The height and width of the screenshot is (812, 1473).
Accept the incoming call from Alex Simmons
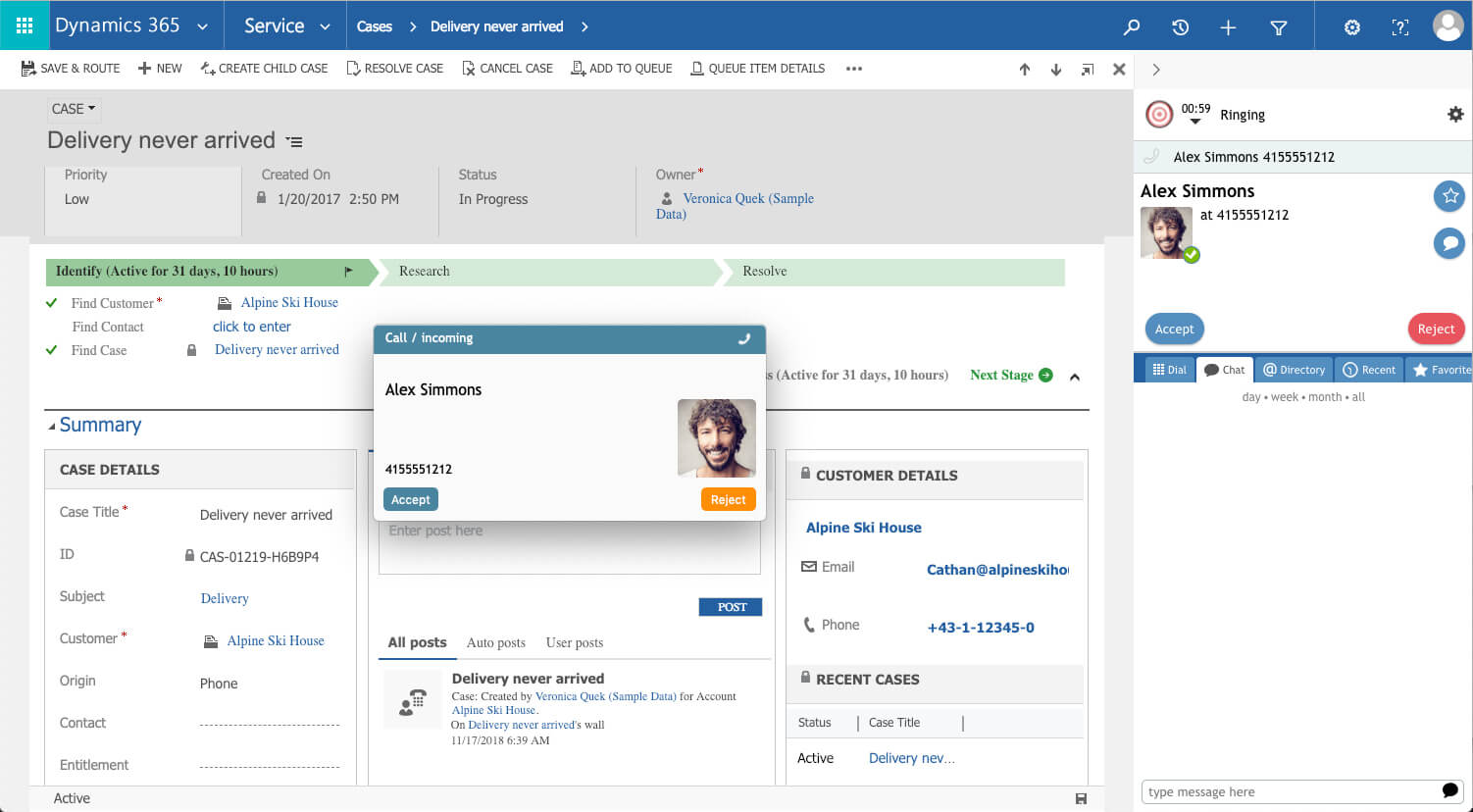tap(410, 499)
